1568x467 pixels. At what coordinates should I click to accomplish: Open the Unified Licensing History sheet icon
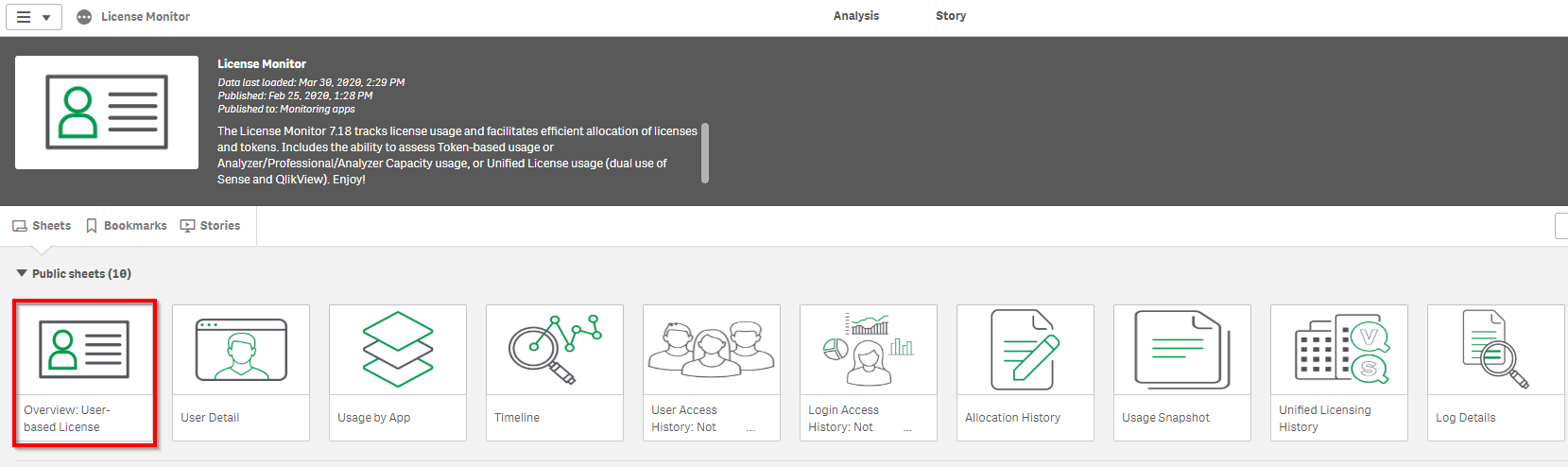[x=1339, y=350]
